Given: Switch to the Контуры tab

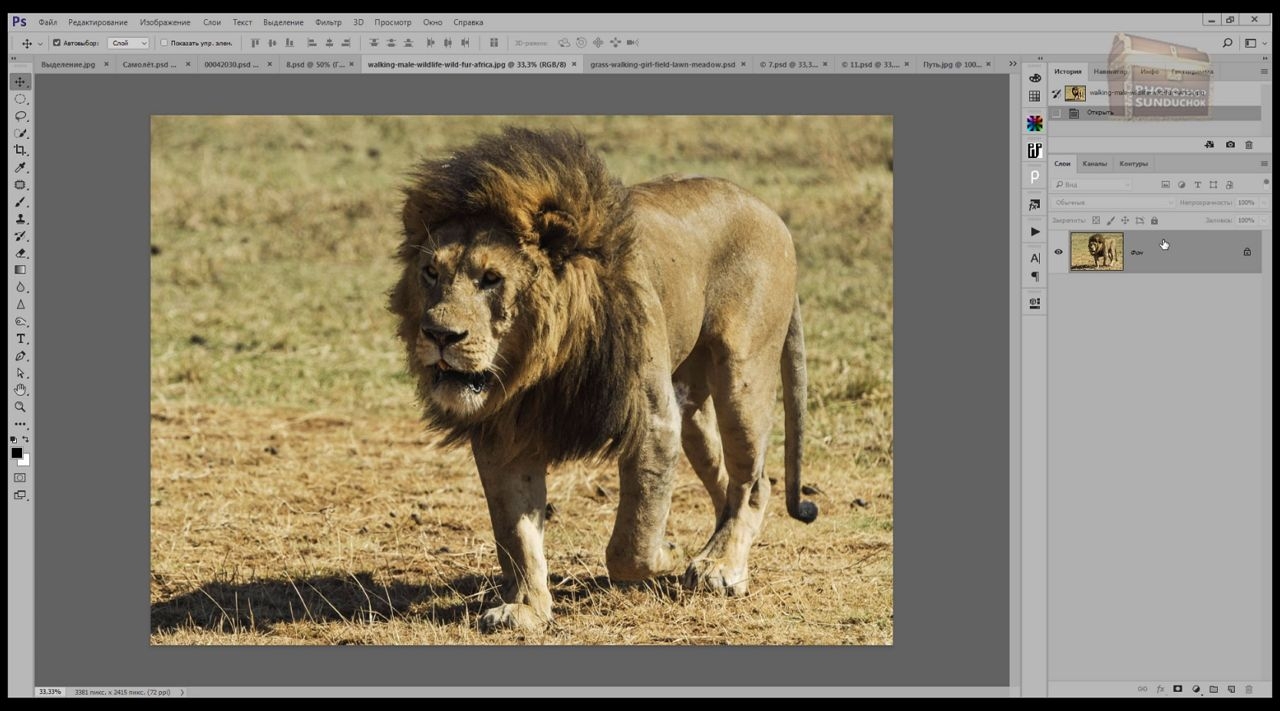Looking at the screenshot, I should (x=1133, y=163).
